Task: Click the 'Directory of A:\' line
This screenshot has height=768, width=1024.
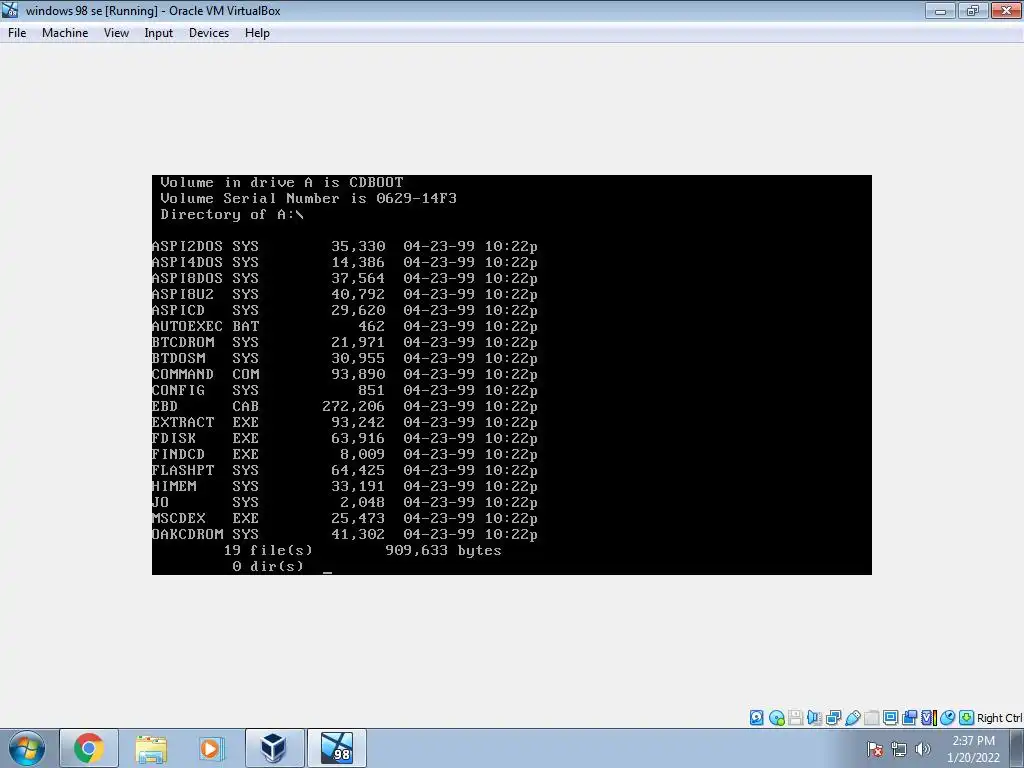Action: 232,214
